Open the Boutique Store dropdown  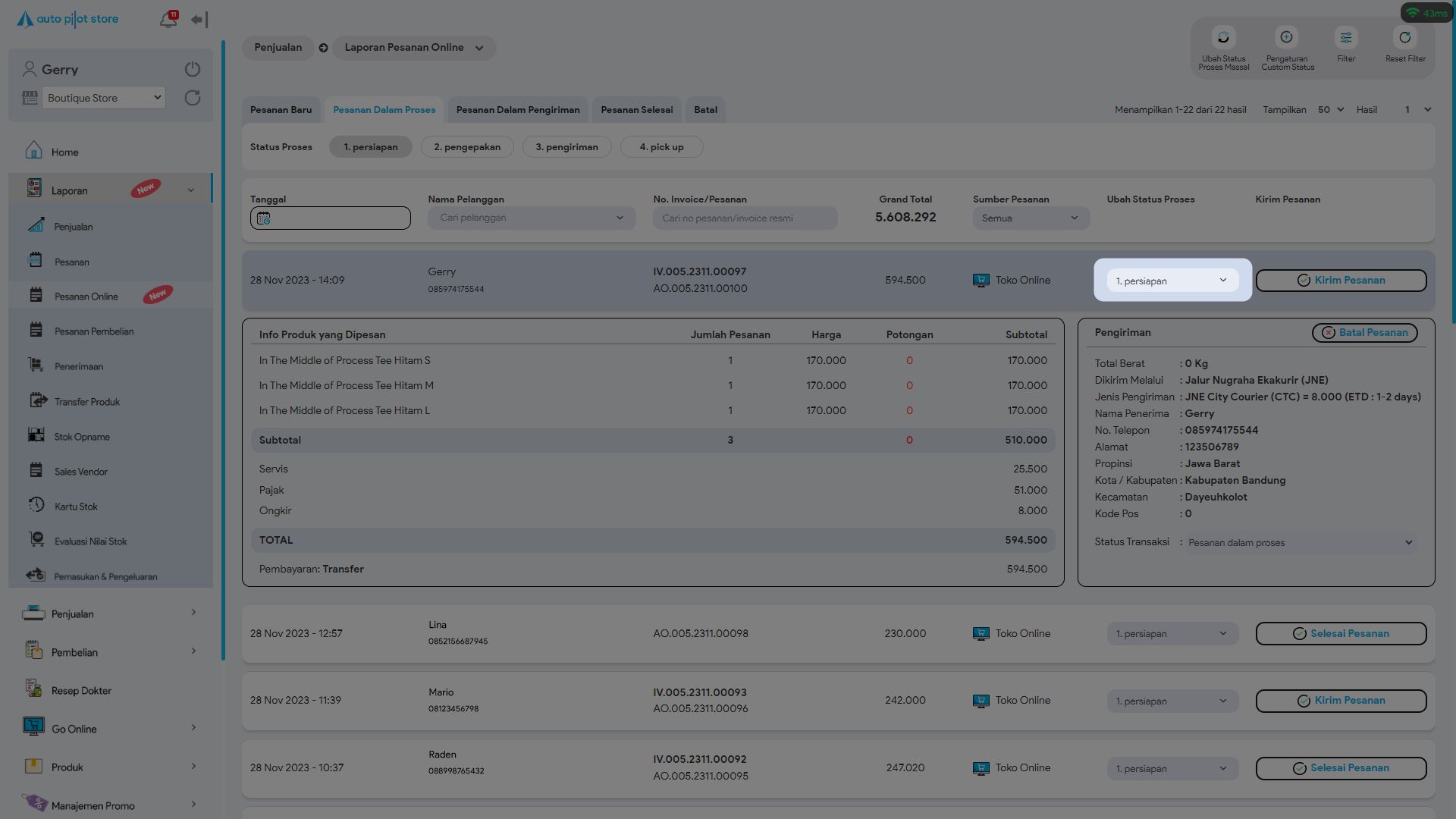(104, 98)
